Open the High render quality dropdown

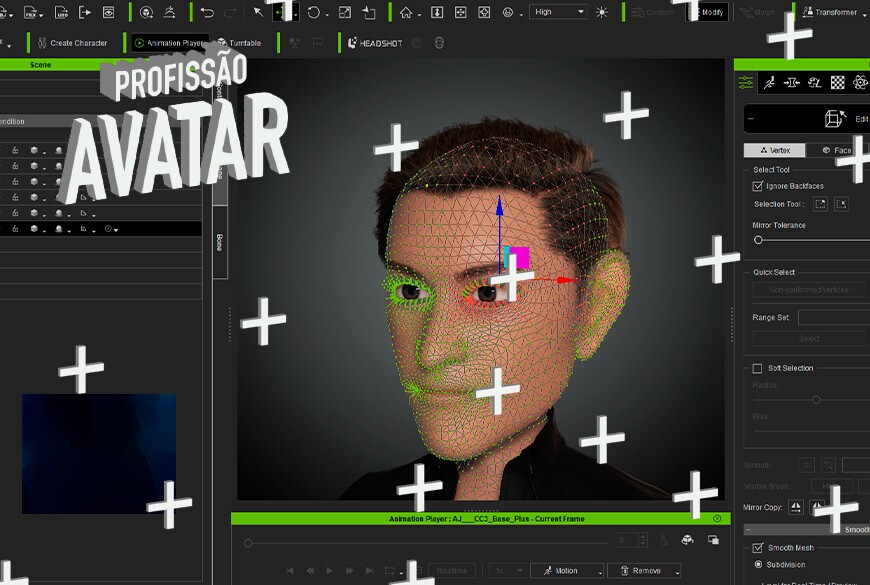(558, 12)
